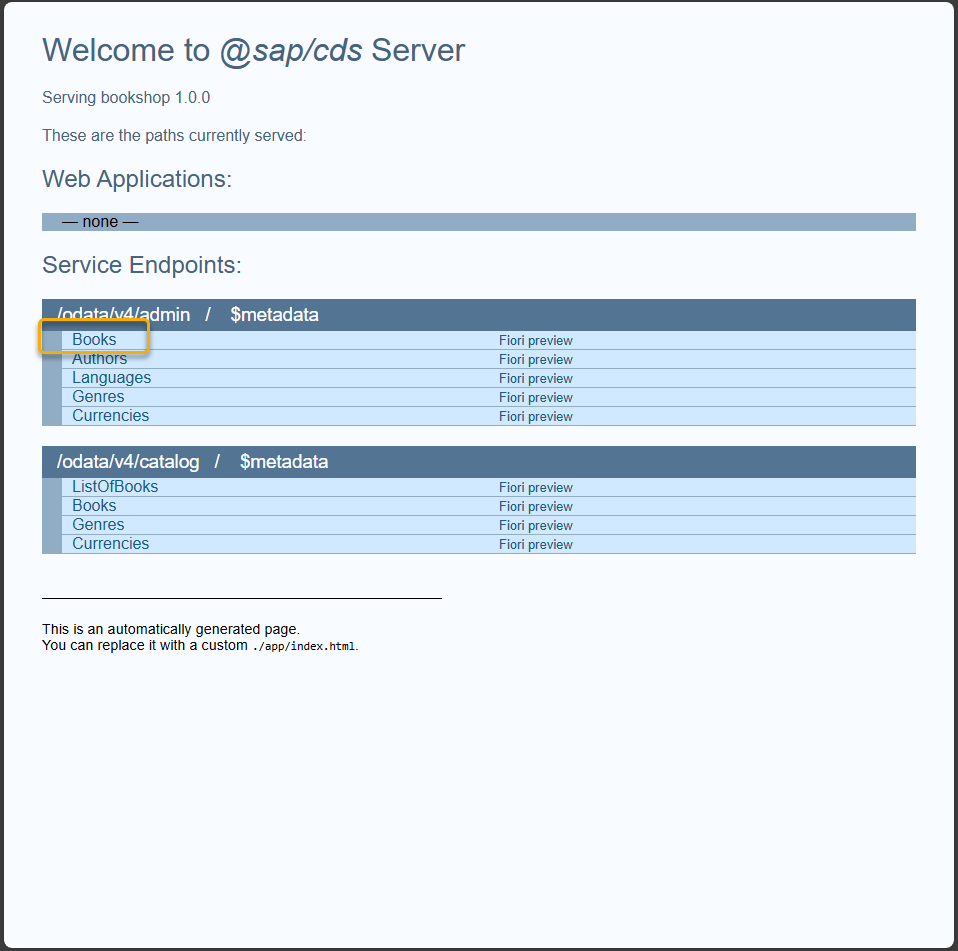Open the /odata/v4/catalog service link
This screenshot has width=958, height=951.
pyautogui.click(x=128, y=462)
